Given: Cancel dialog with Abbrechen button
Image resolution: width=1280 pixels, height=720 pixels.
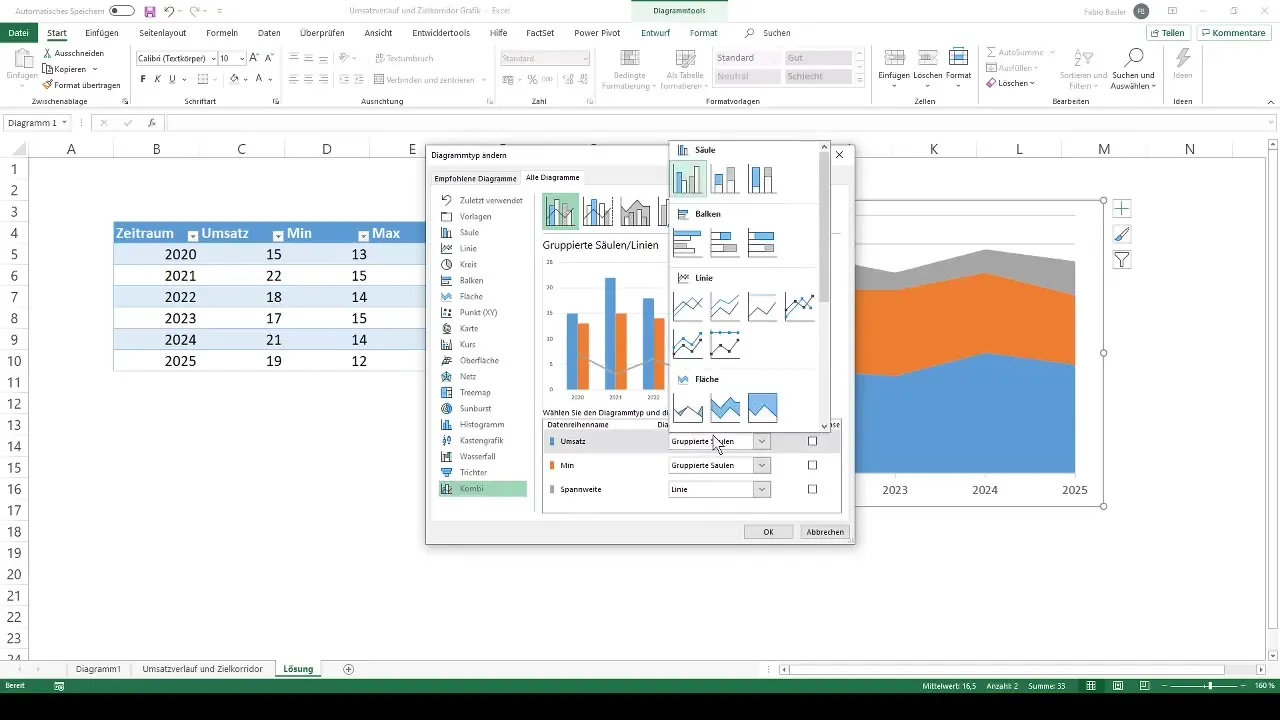Looking at the screenshot, I should [x=825, y=532].
